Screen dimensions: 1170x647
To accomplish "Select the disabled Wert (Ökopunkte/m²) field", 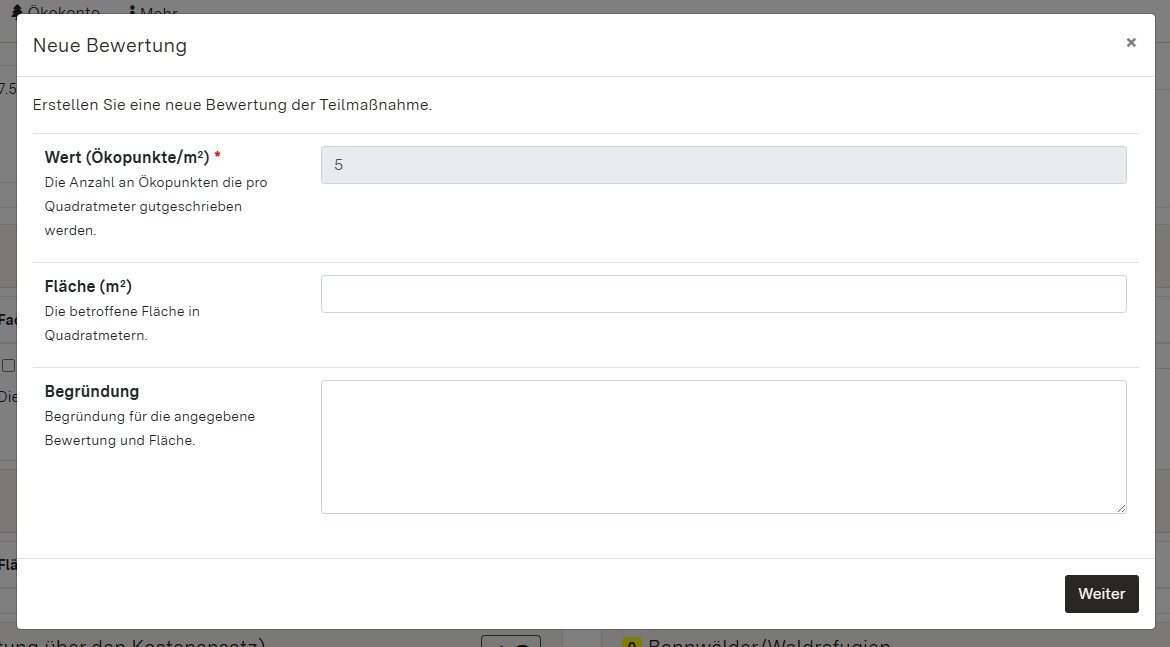I will pos(723,165).
